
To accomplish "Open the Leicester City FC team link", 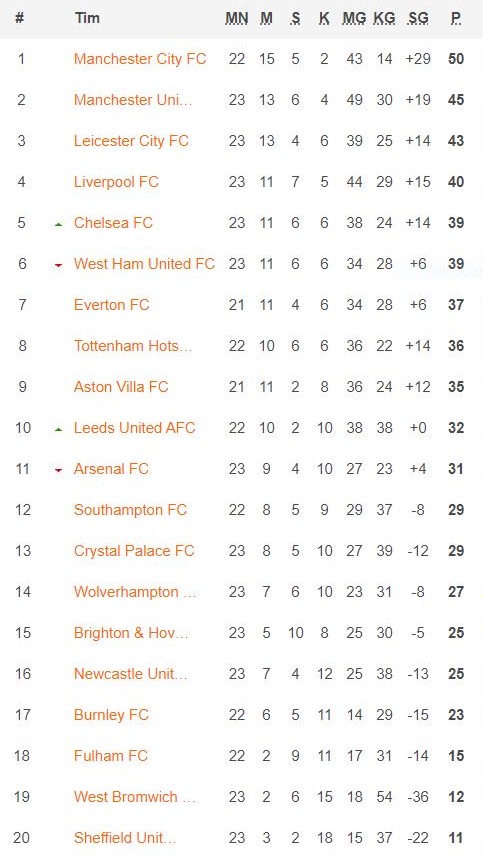I will [131, 141].
